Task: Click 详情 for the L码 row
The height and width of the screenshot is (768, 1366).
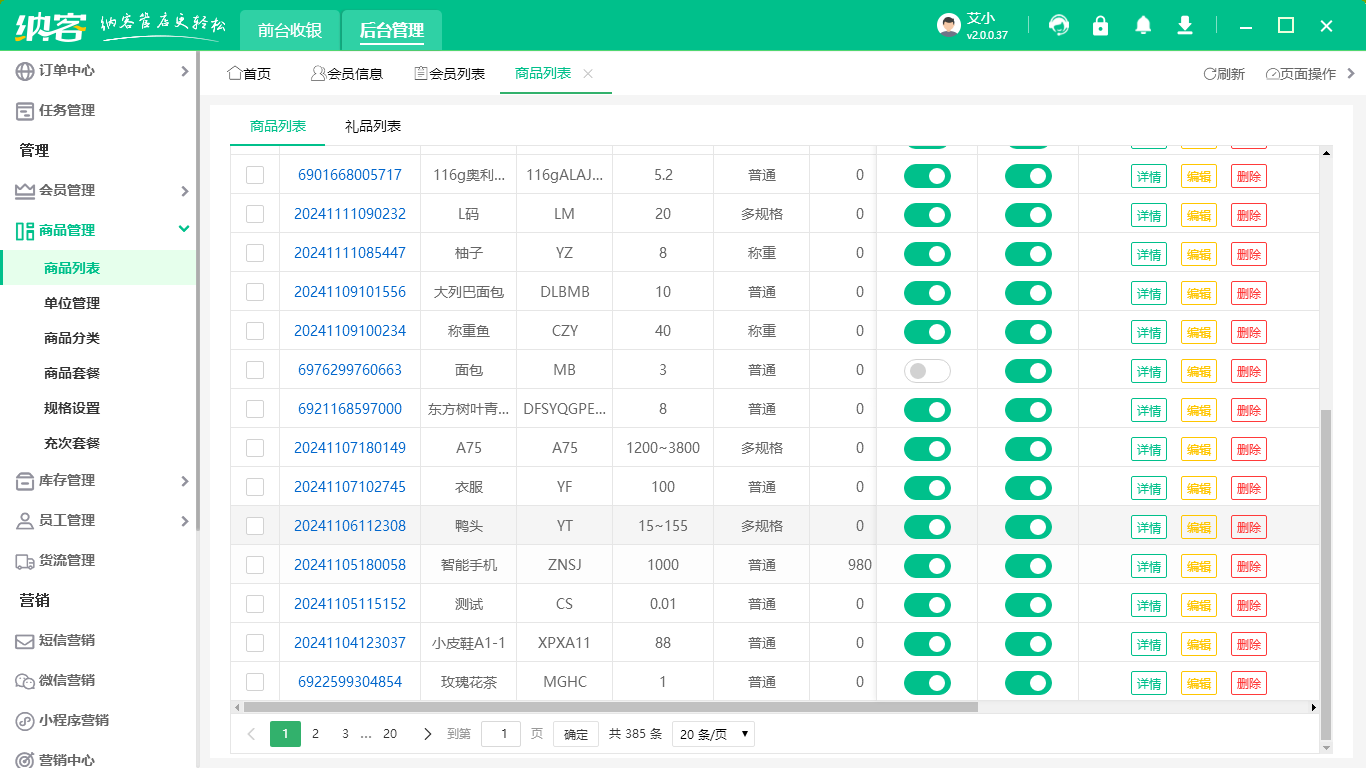Action: (x=1149, y=215)
